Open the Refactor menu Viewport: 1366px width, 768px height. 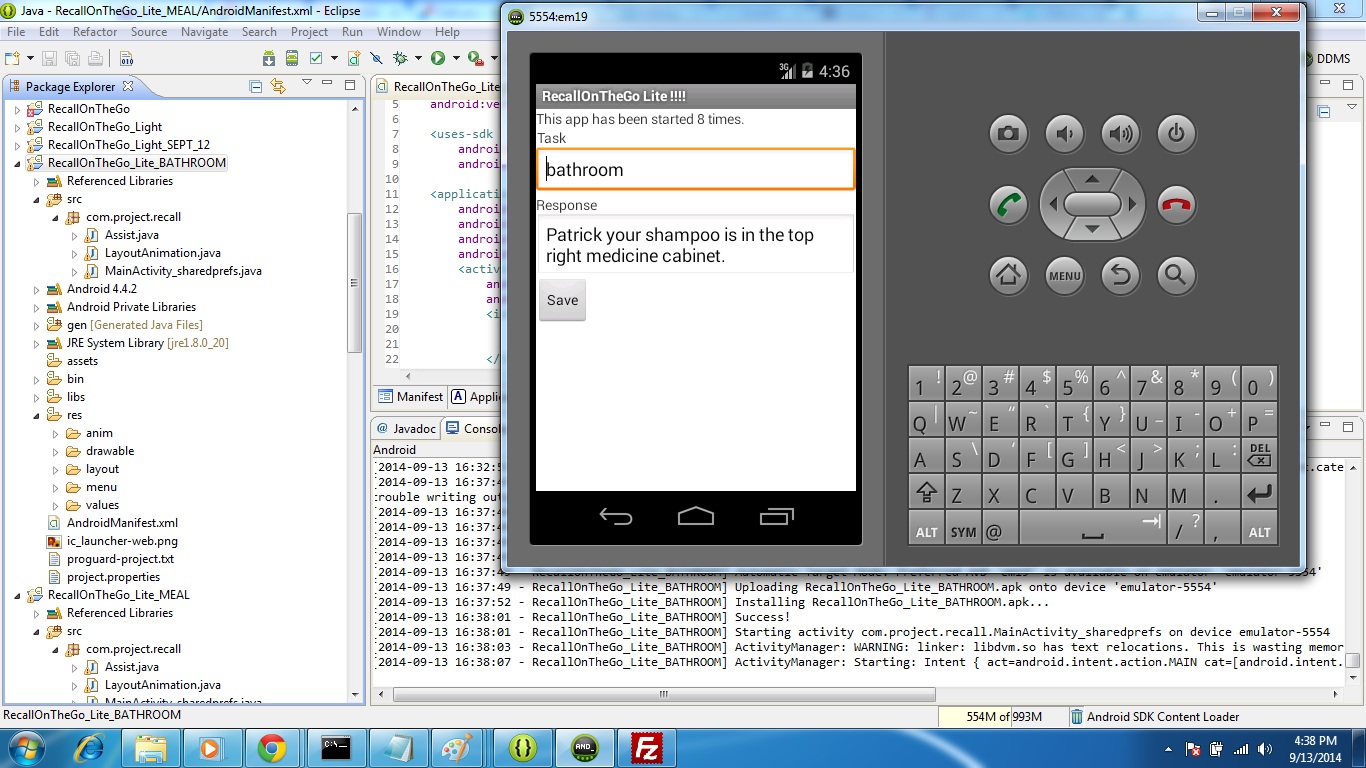pos(95,32)
